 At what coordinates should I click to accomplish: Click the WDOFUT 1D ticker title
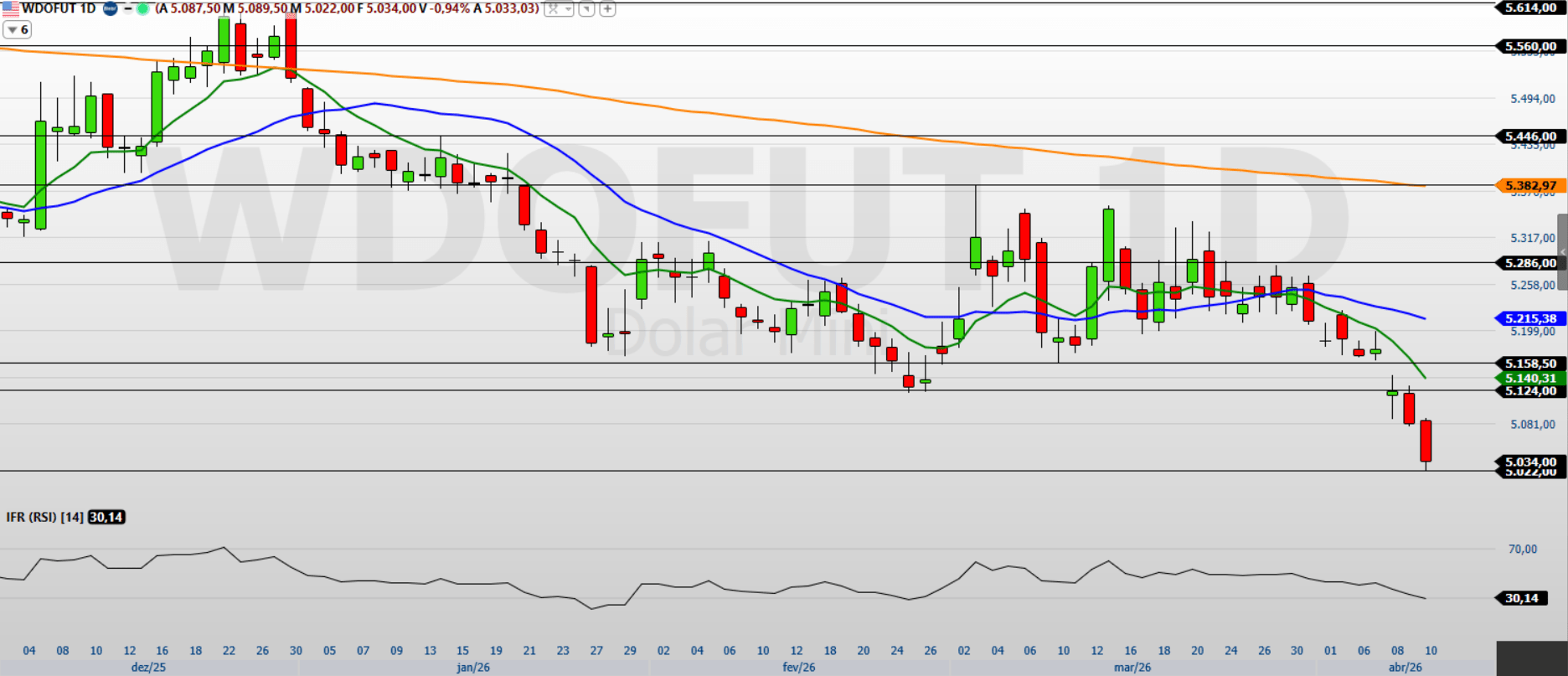[59, 8]
